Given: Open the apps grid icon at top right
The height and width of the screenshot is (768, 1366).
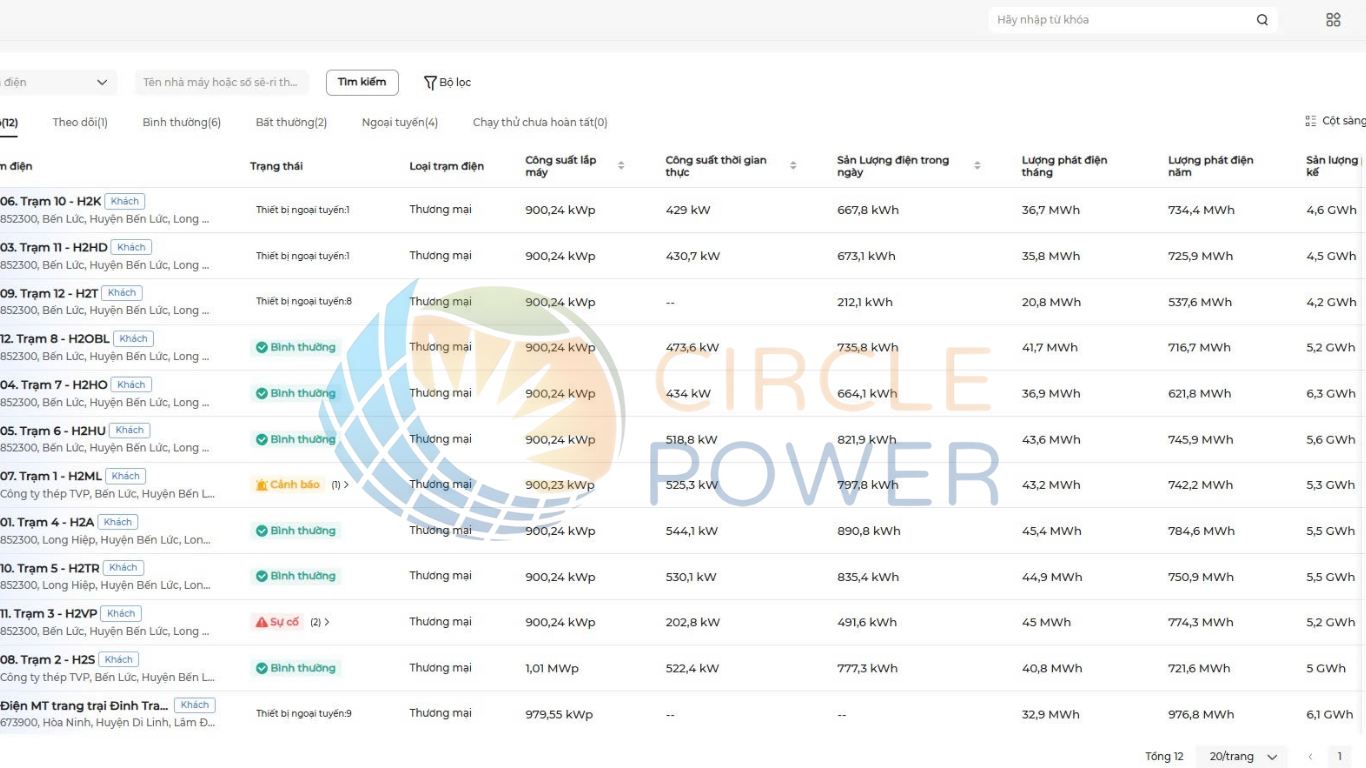Looking at the screenshot, I should [x=1332, y=20].
